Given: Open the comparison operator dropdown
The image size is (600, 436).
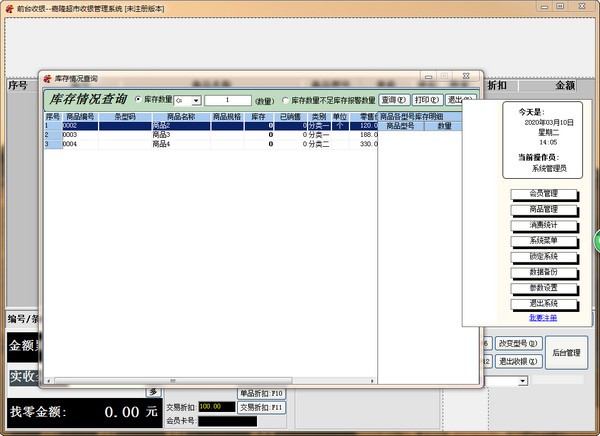Looking at the screenshot, I should pyautogui.click(x=187, y=100).
